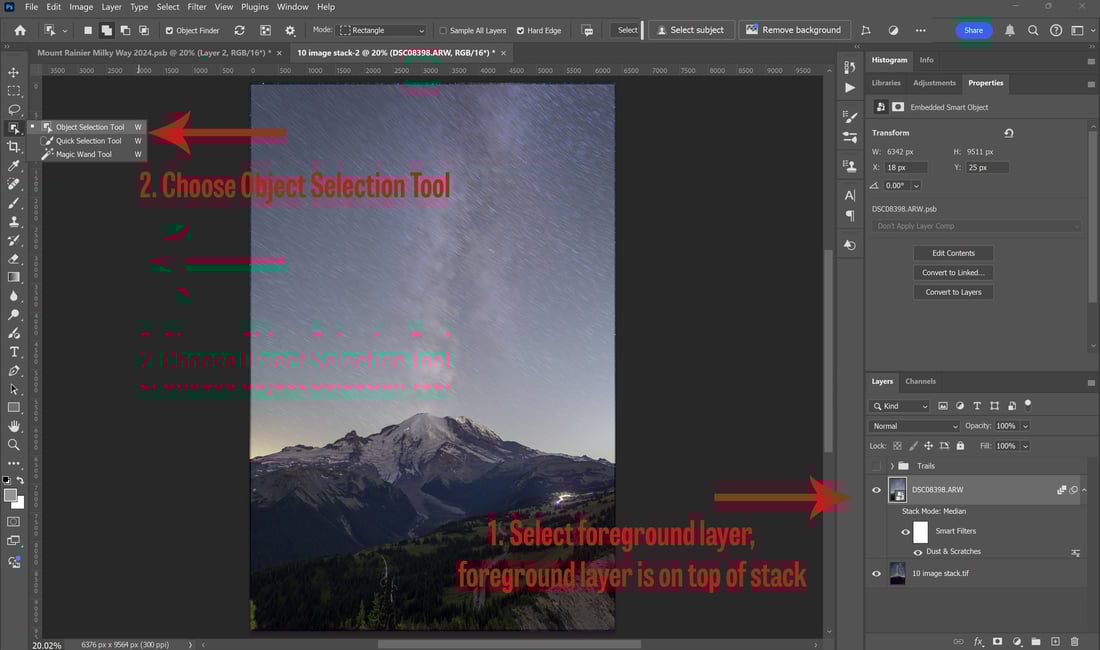1100x650 pixels.
Task: Select the Hand tool
Action: pos(13,426)
